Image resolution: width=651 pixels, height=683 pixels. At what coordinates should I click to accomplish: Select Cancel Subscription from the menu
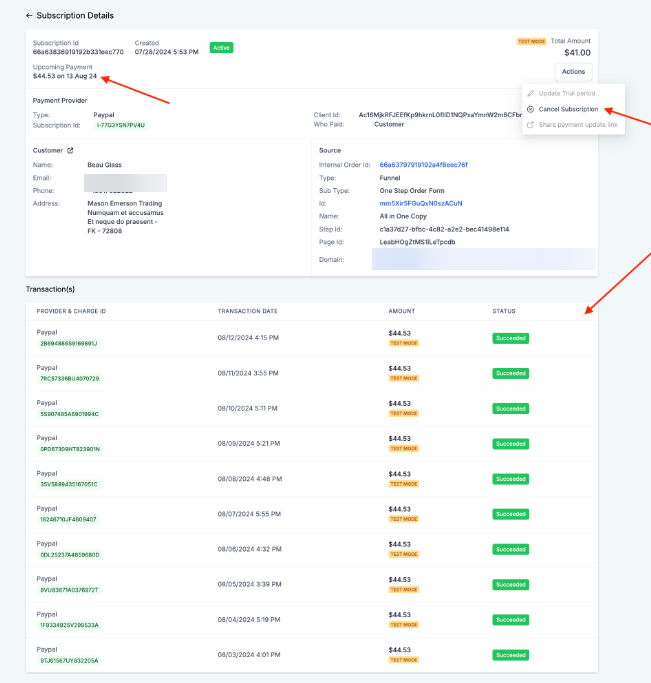pos(568,109)
